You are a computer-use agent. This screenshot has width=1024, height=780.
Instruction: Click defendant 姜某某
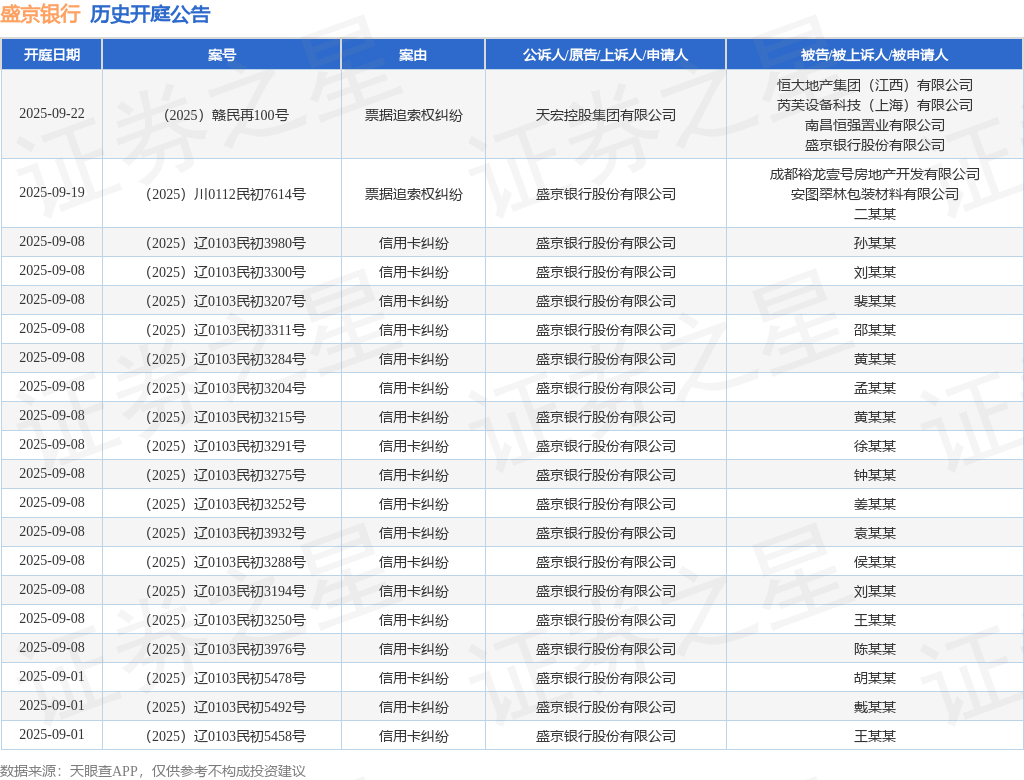pos(874,504)
